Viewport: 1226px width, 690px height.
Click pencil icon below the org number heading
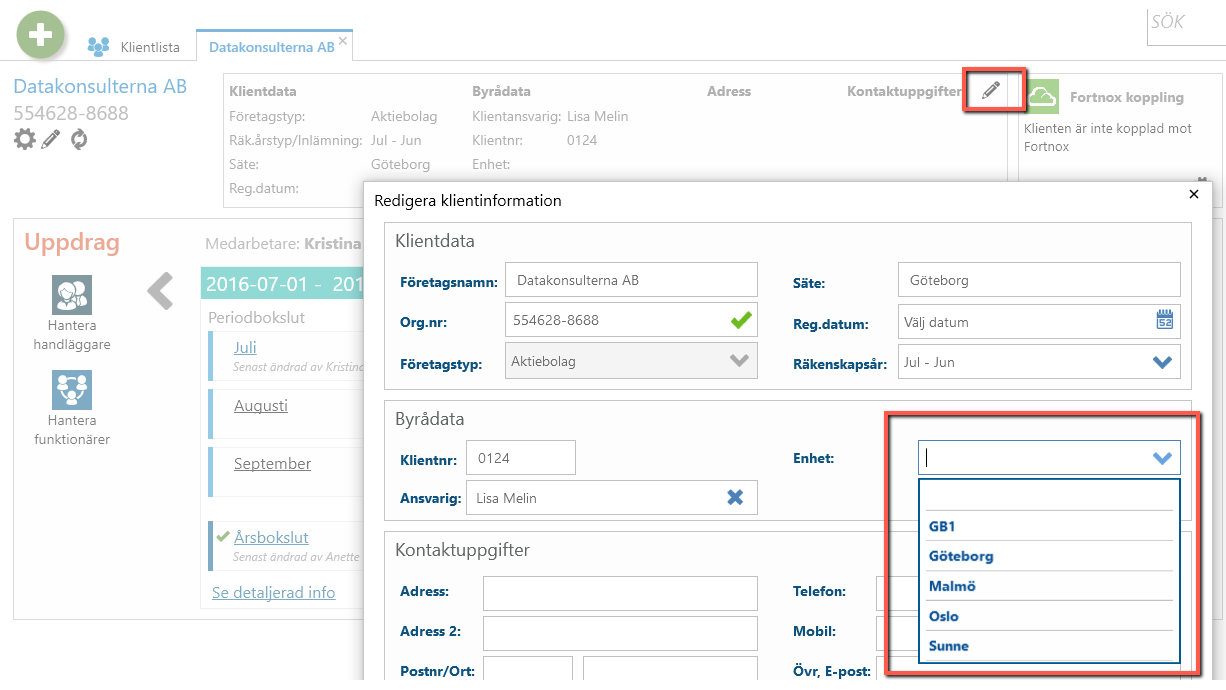click(51, 139)
